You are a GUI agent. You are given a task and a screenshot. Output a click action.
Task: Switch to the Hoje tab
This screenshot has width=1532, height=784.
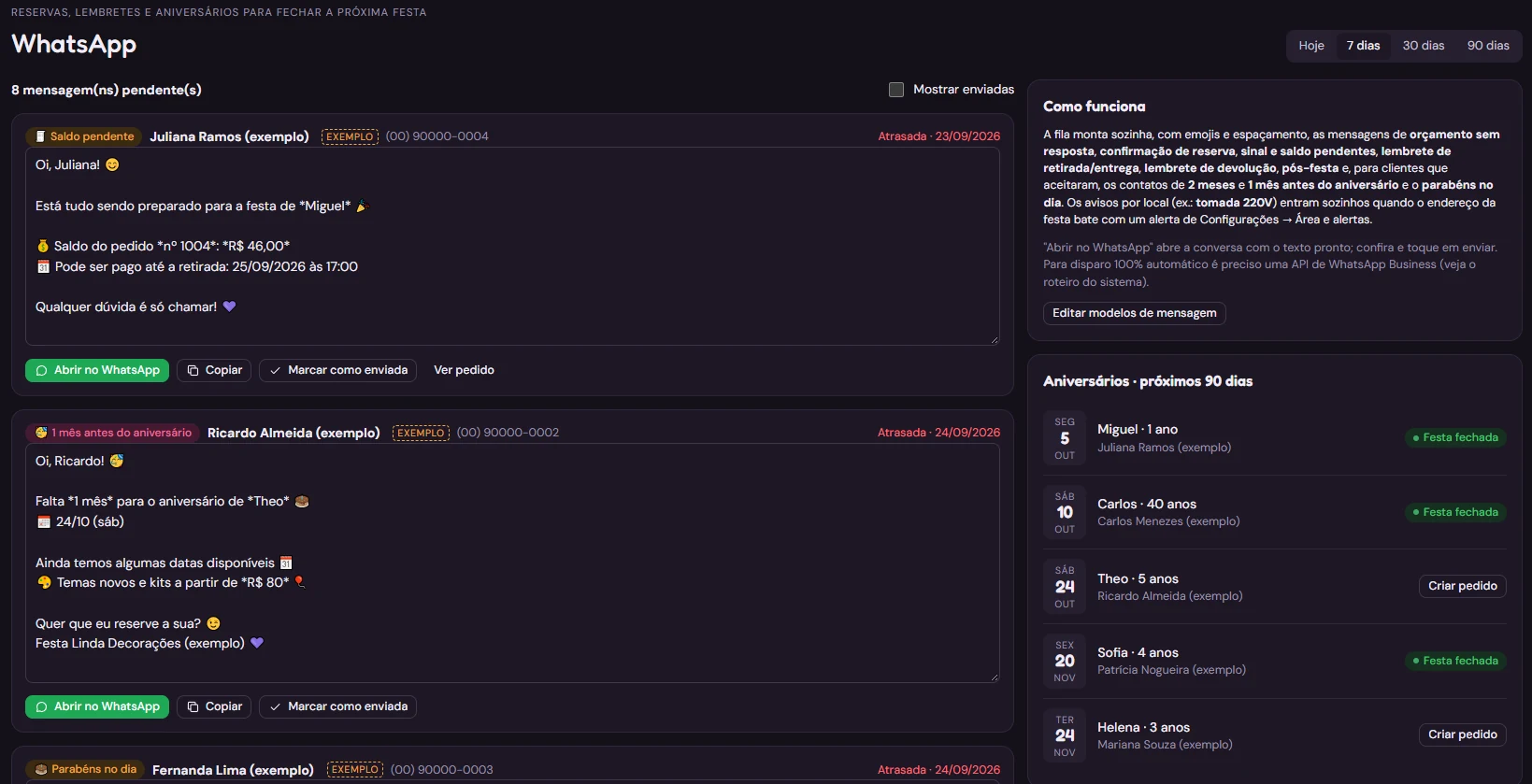pyautogui.click(x=1311, y=46)
